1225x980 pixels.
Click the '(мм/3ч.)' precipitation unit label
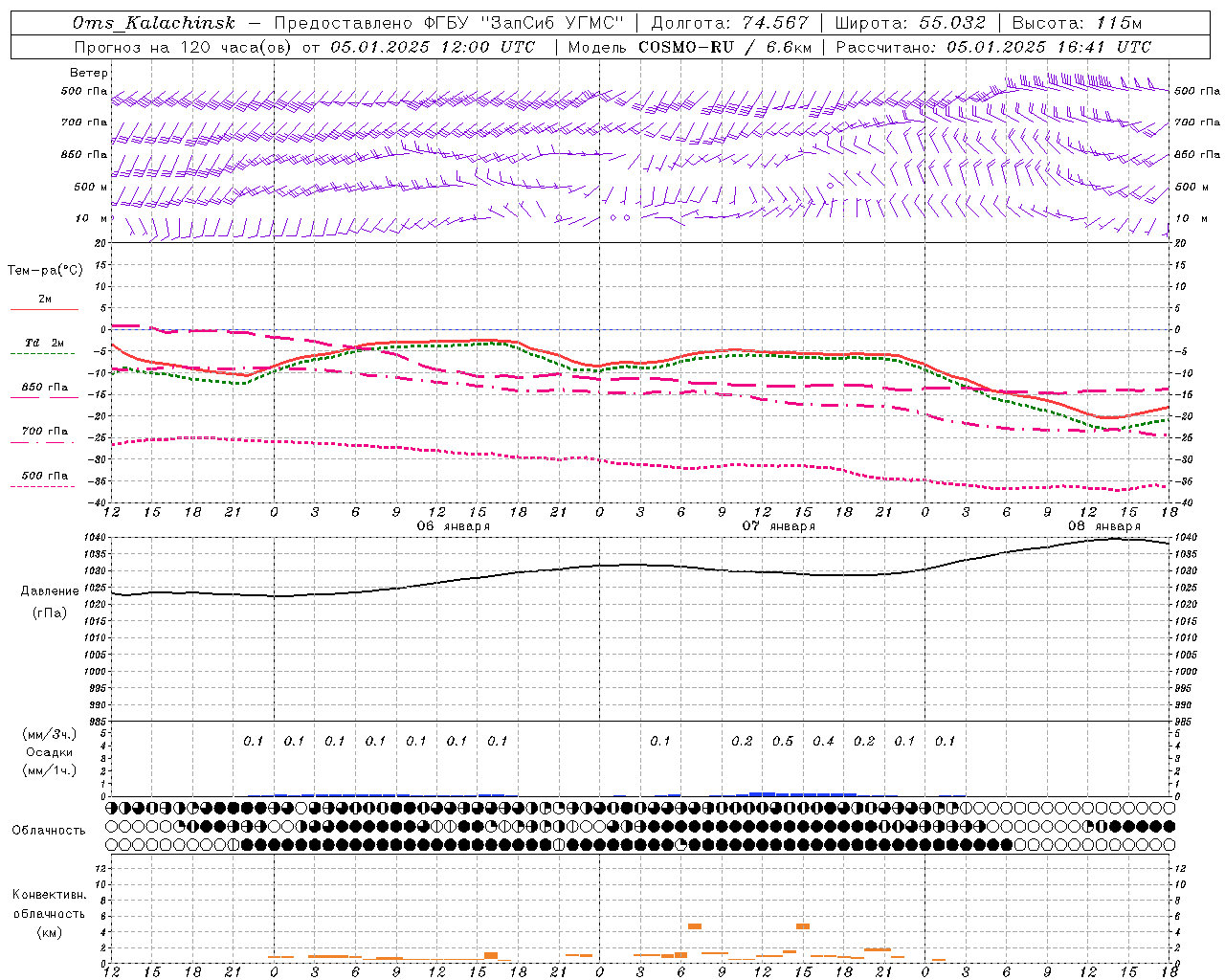tap(50, 734)
